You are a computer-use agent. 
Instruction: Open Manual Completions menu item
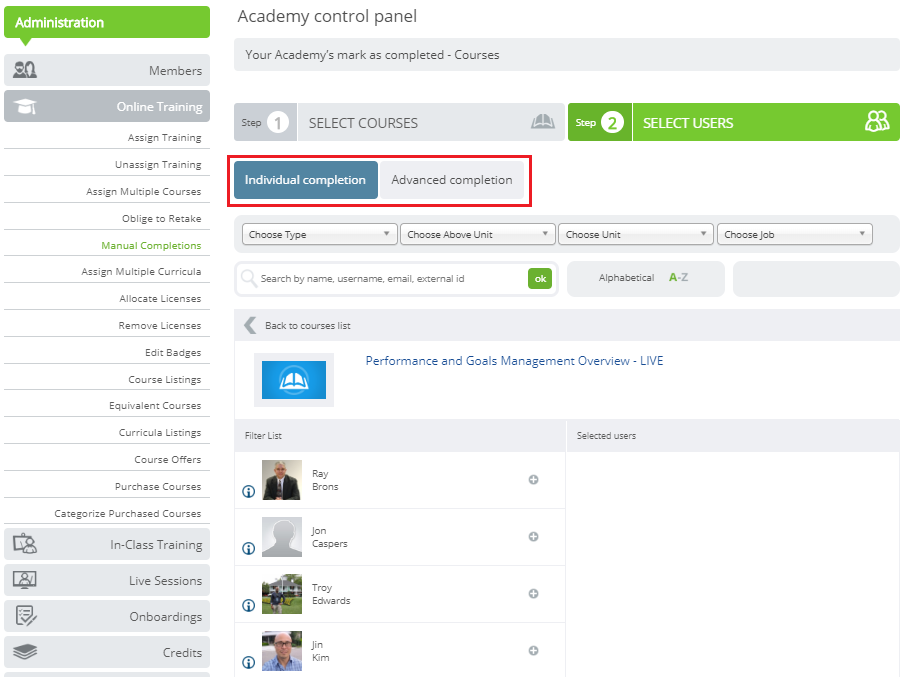pyautogui.click(x=151, y=246)
